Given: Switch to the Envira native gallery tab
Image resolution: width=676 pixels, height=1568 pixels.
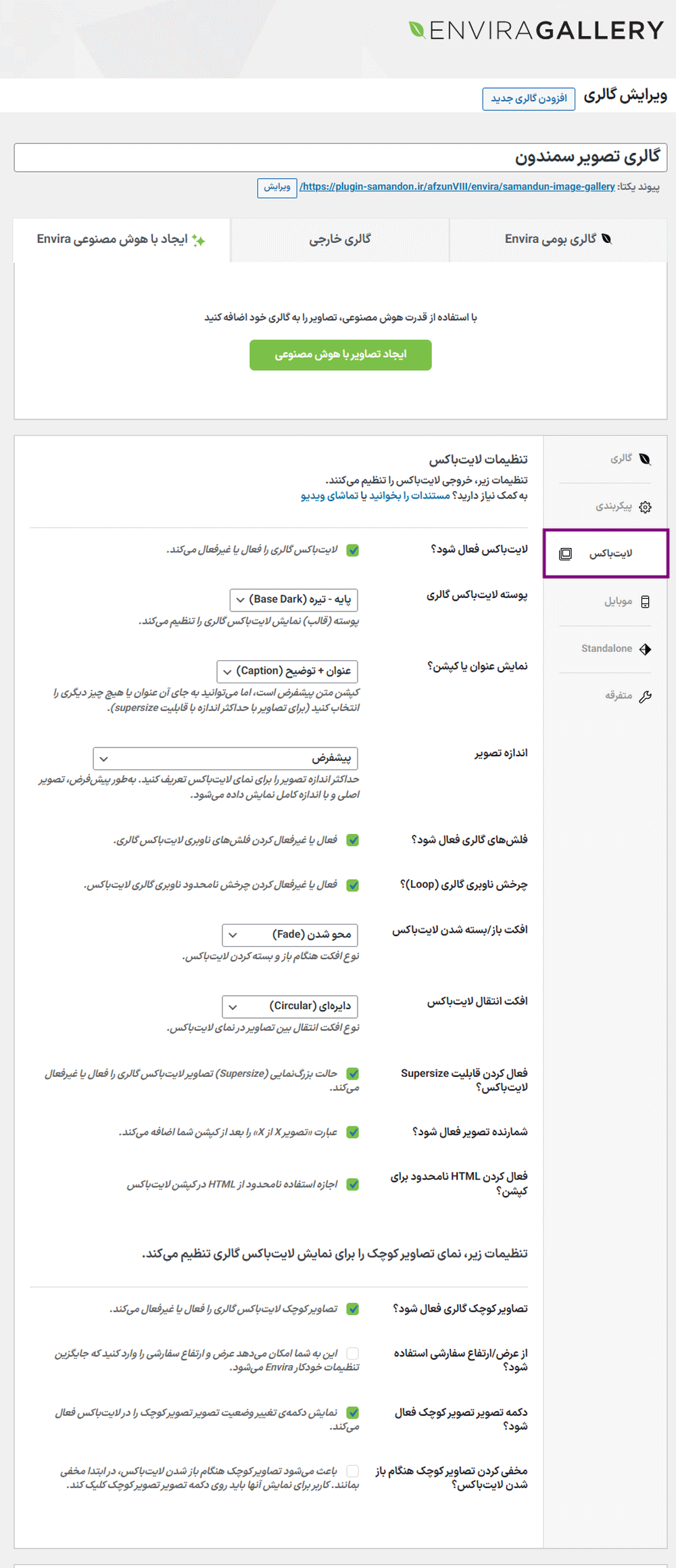Looking at the screenshot, I should (x=558, y=239).
